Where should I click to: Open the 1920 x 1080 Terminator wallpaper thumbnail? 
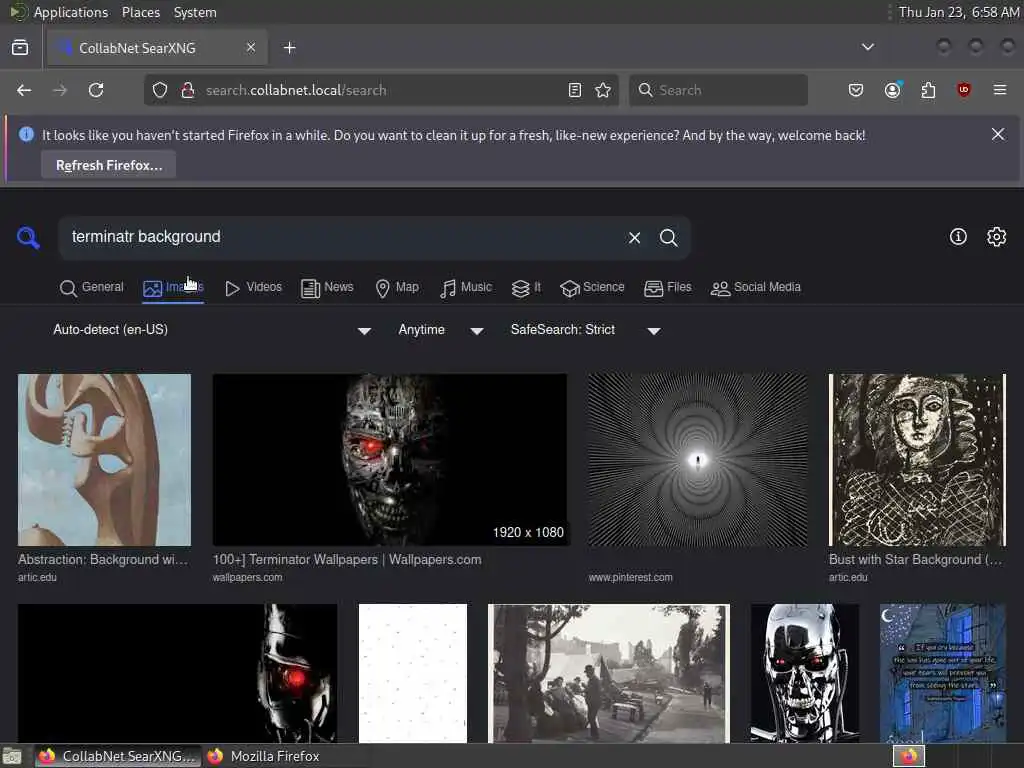(x=390, y=460)
